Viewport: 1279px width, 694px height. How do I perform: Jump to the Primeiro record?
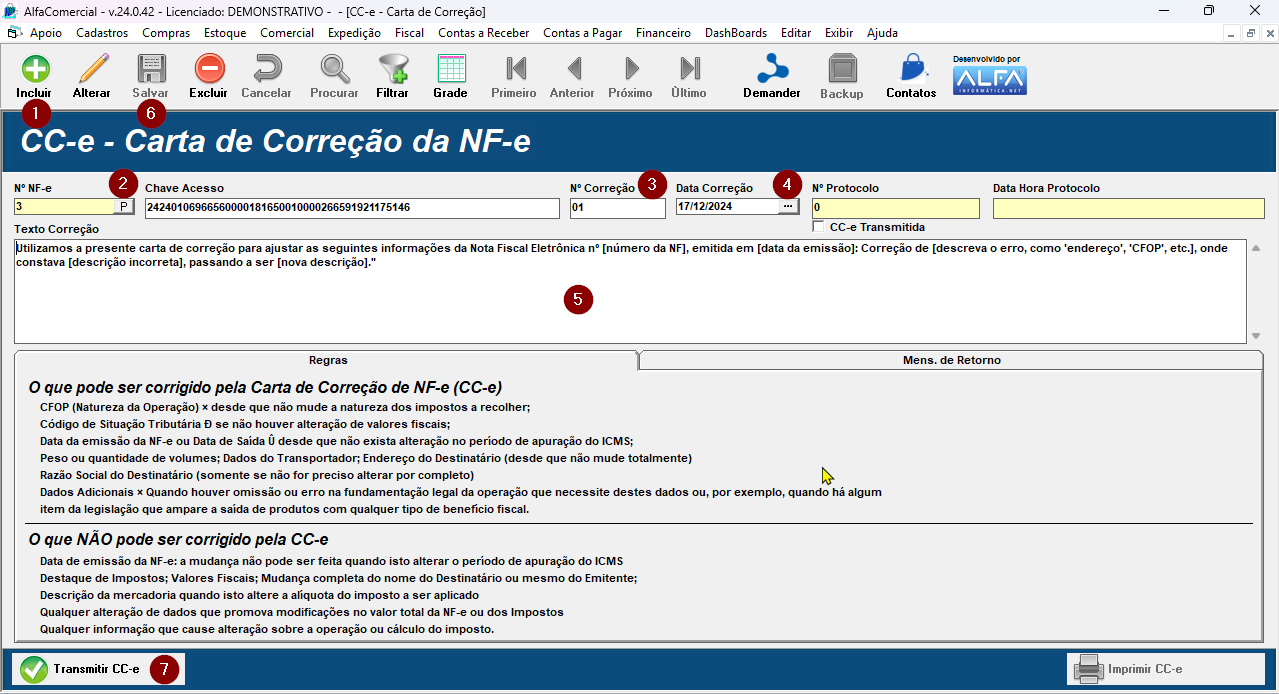point(514,70)
